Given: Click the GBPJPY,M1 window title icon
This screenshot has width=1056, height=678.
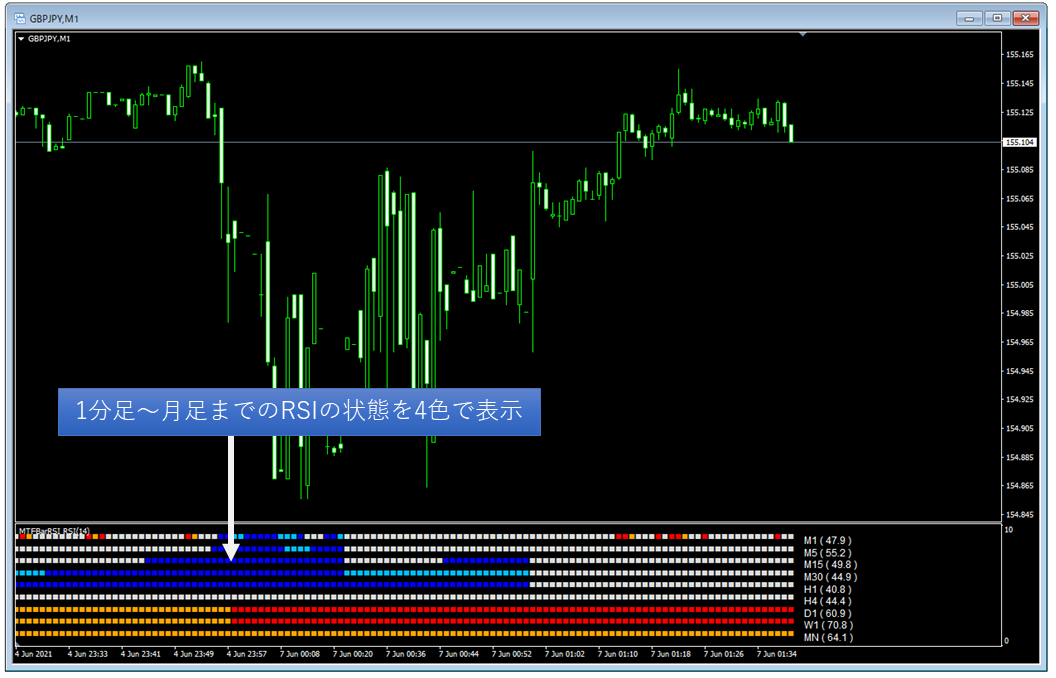Looking at the screenshot, I should coord(20,18).
